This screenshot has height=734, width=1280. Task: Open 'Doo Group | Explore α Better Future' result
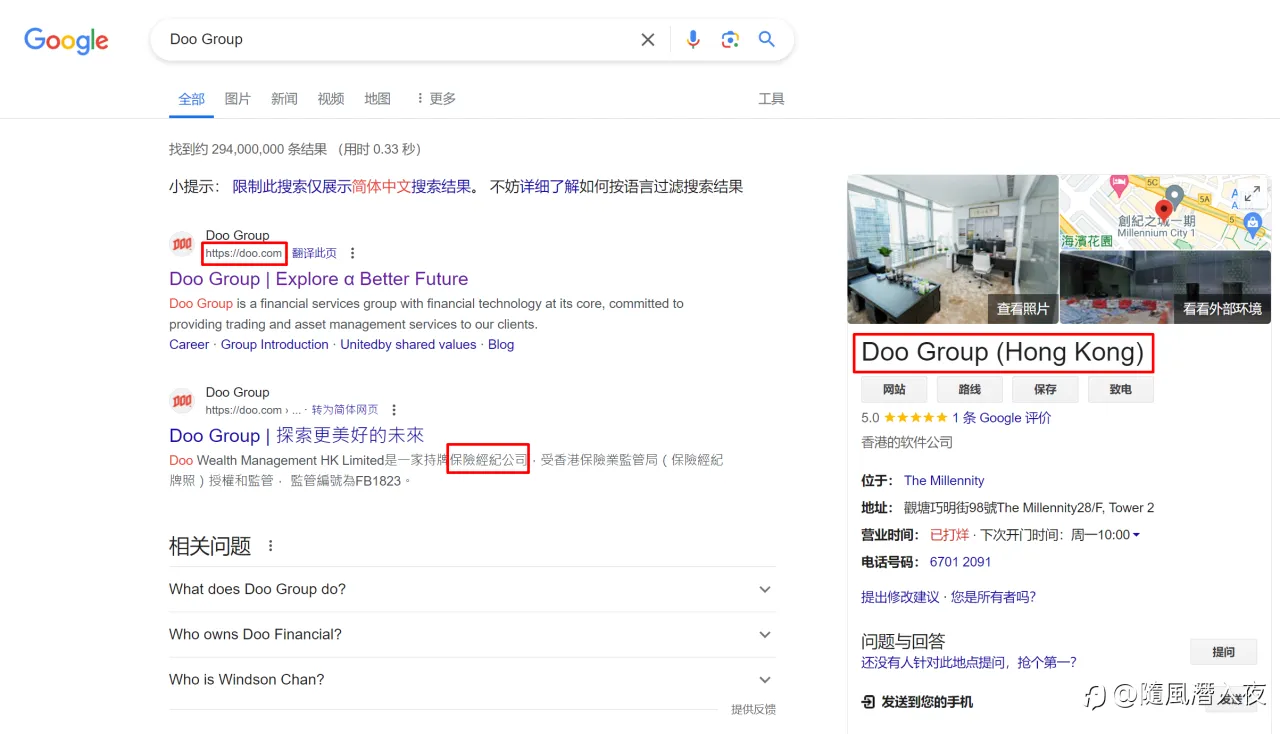pos(319,279)
